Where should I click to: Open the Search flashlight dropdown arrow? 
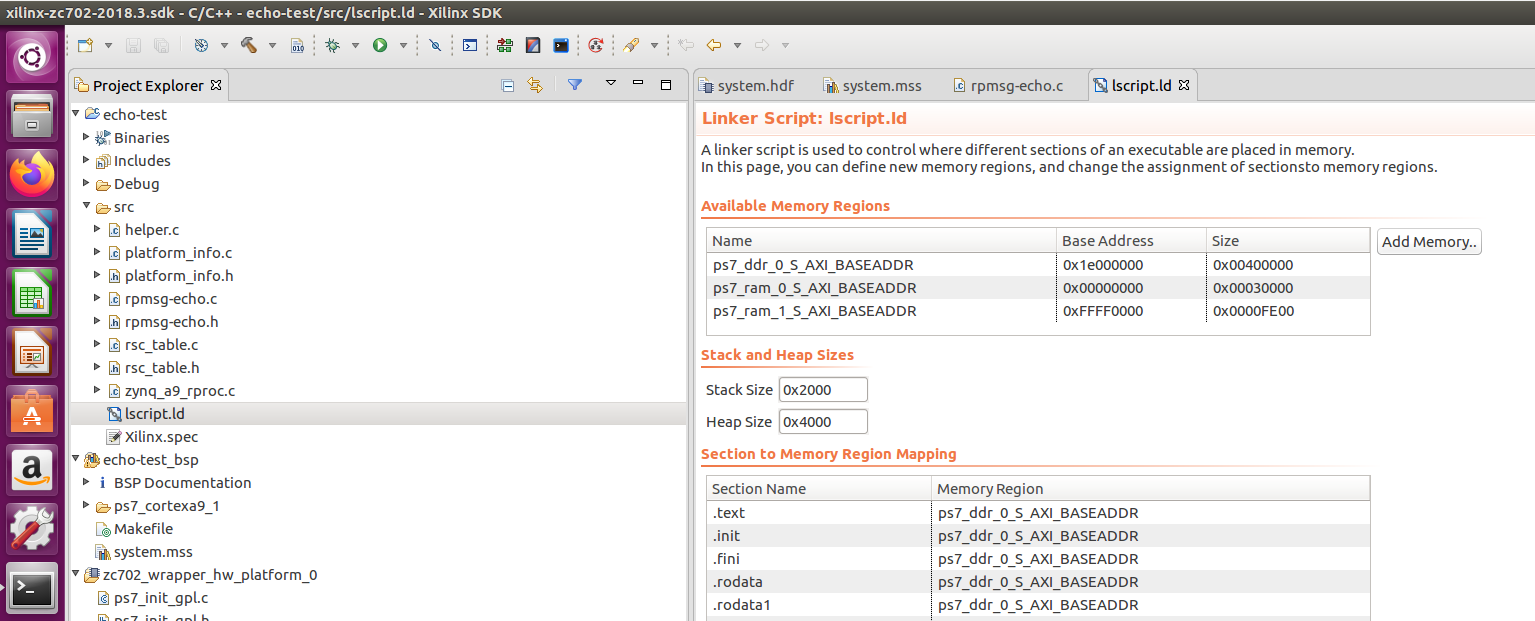tap(654, 45)
